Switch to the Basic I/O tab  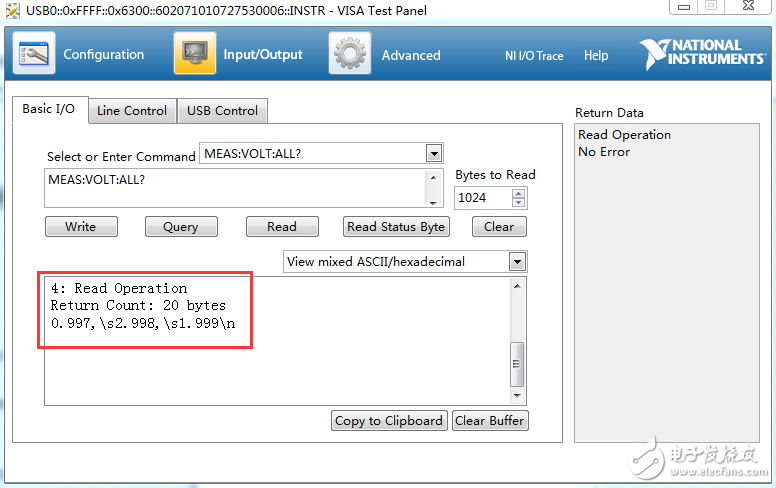click(50, 109)
